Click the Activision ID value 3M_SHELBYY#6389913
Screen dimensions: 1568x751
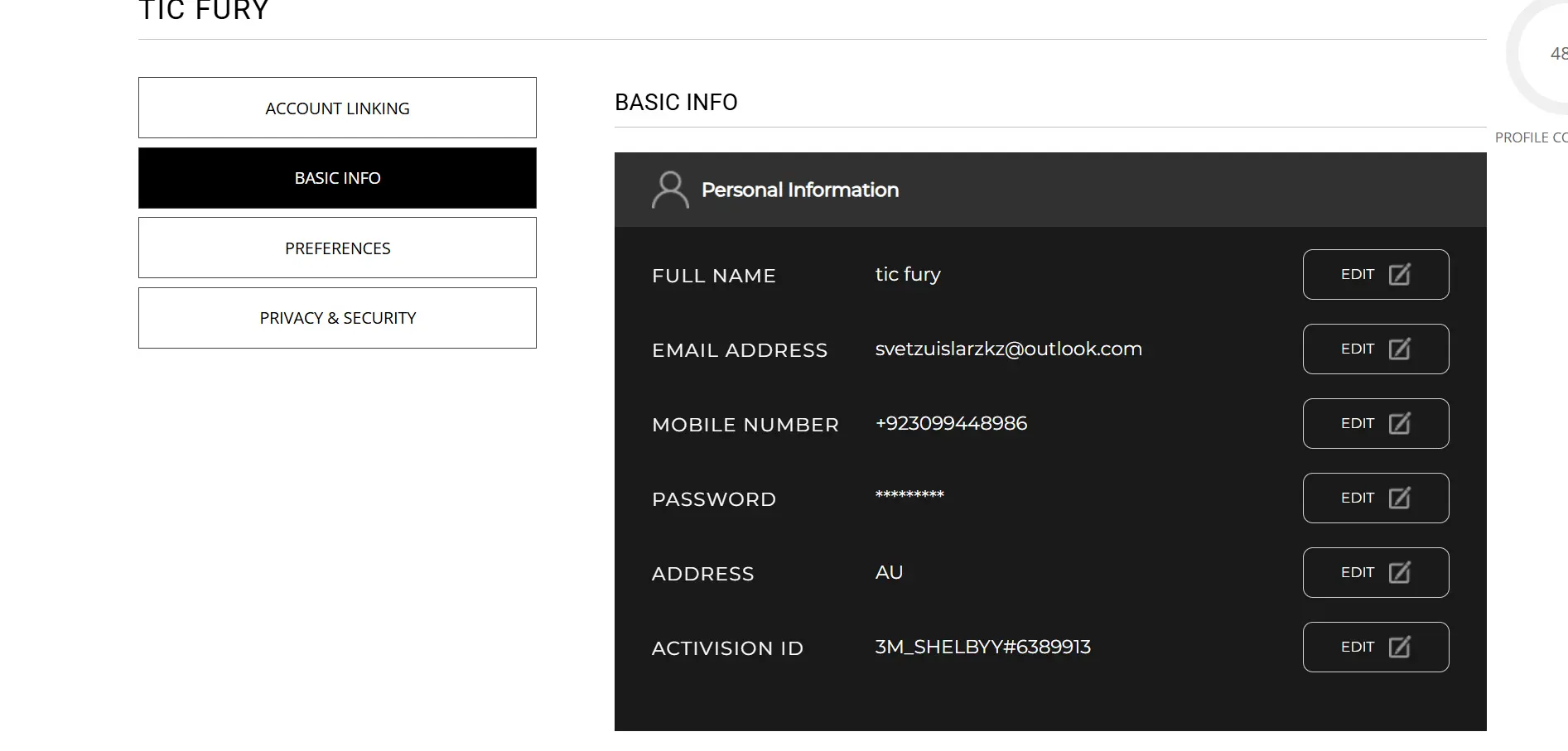[982, 647]
